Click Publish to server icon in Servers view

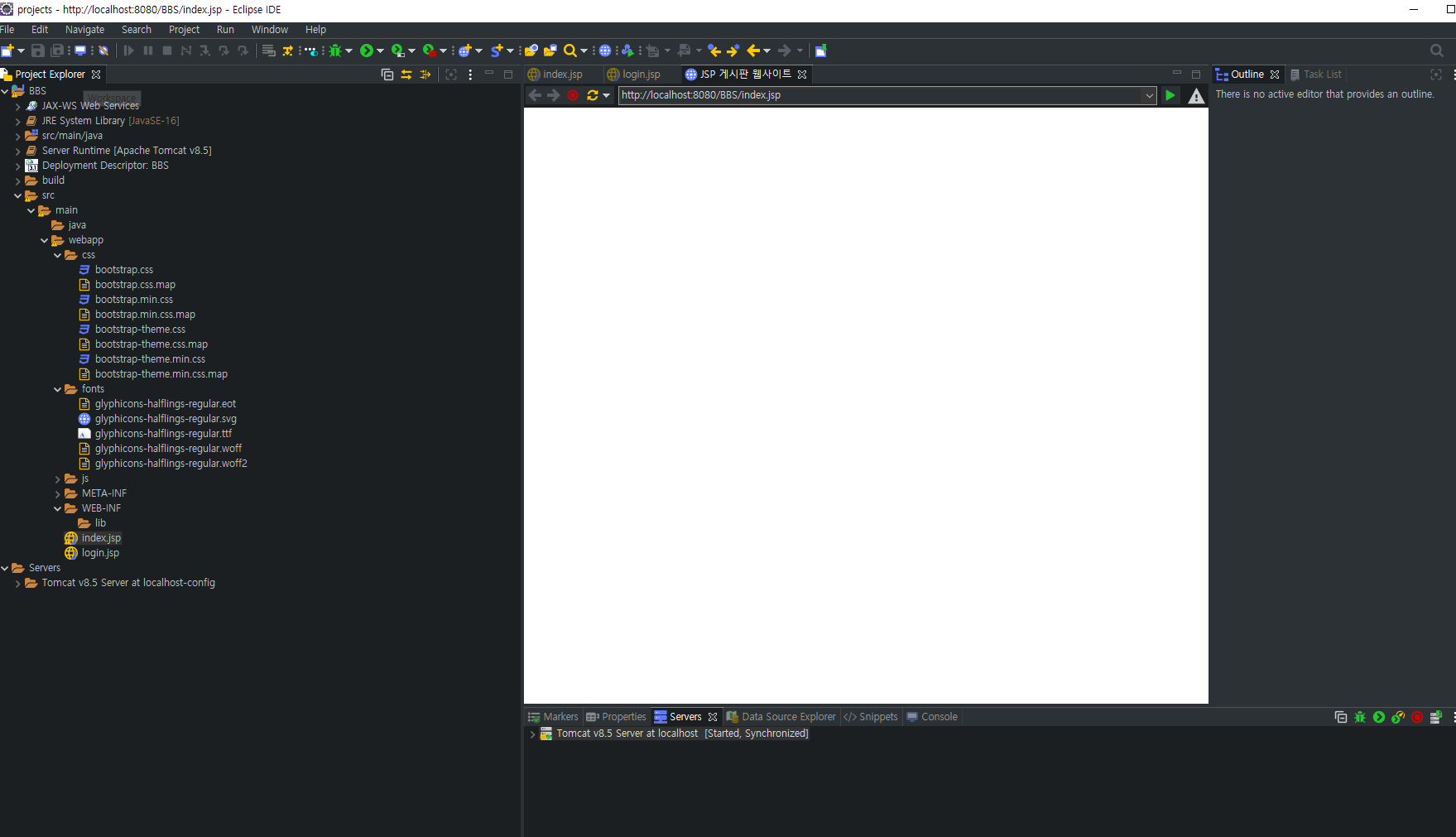click(1436, 717)
